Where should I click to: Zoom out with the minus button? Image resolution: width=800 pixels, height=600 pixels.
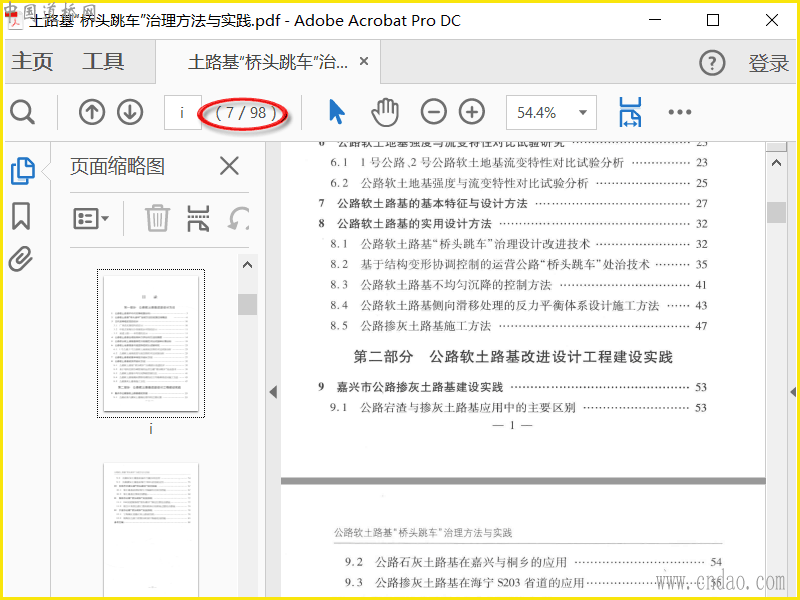pos(434,112)
